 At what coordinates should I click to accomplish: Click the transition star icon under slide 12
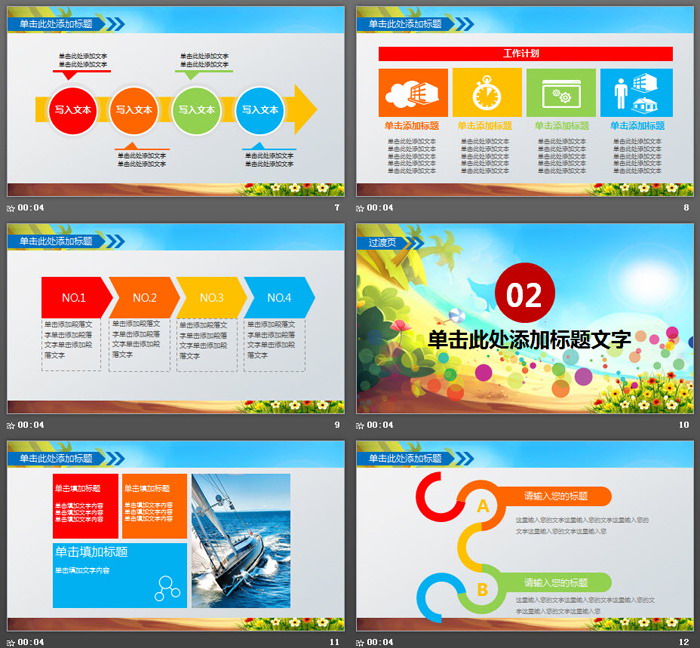[361, 641]
